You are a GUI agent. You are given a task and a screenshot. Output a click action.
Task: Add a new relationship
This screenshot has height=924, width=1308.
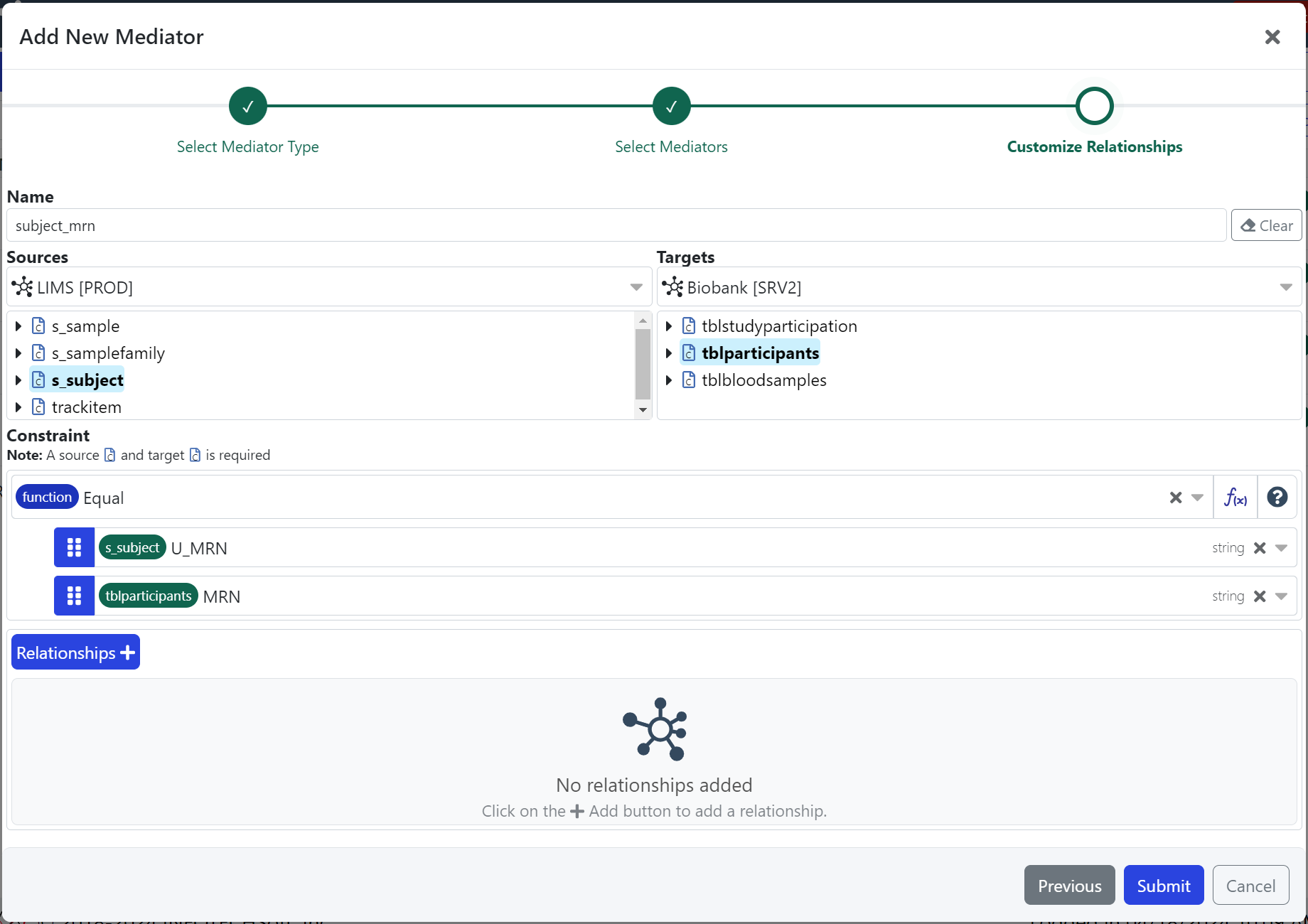(75, 652)
